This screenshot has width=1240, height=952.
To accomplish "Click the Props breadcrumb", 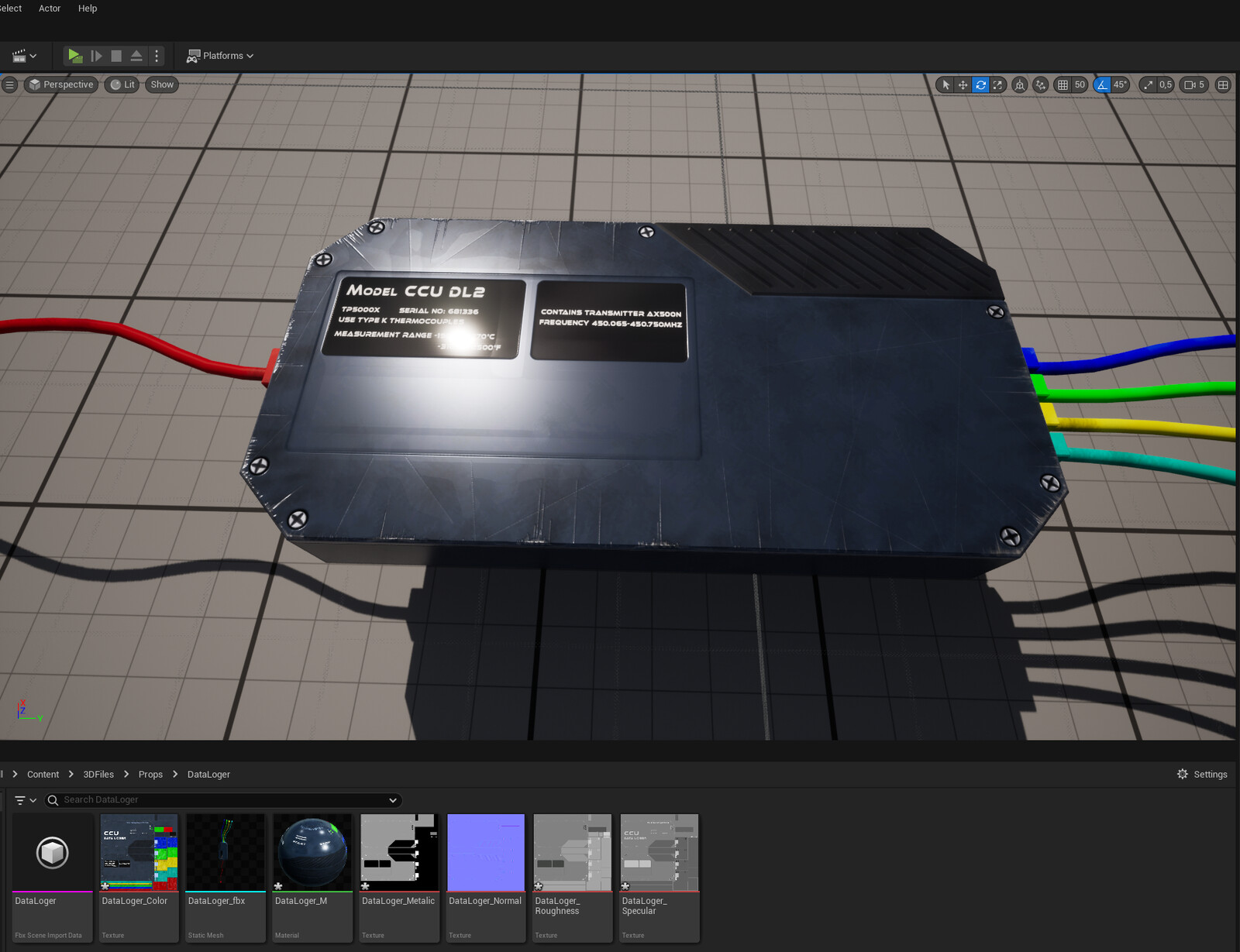I will coord(150,775).
